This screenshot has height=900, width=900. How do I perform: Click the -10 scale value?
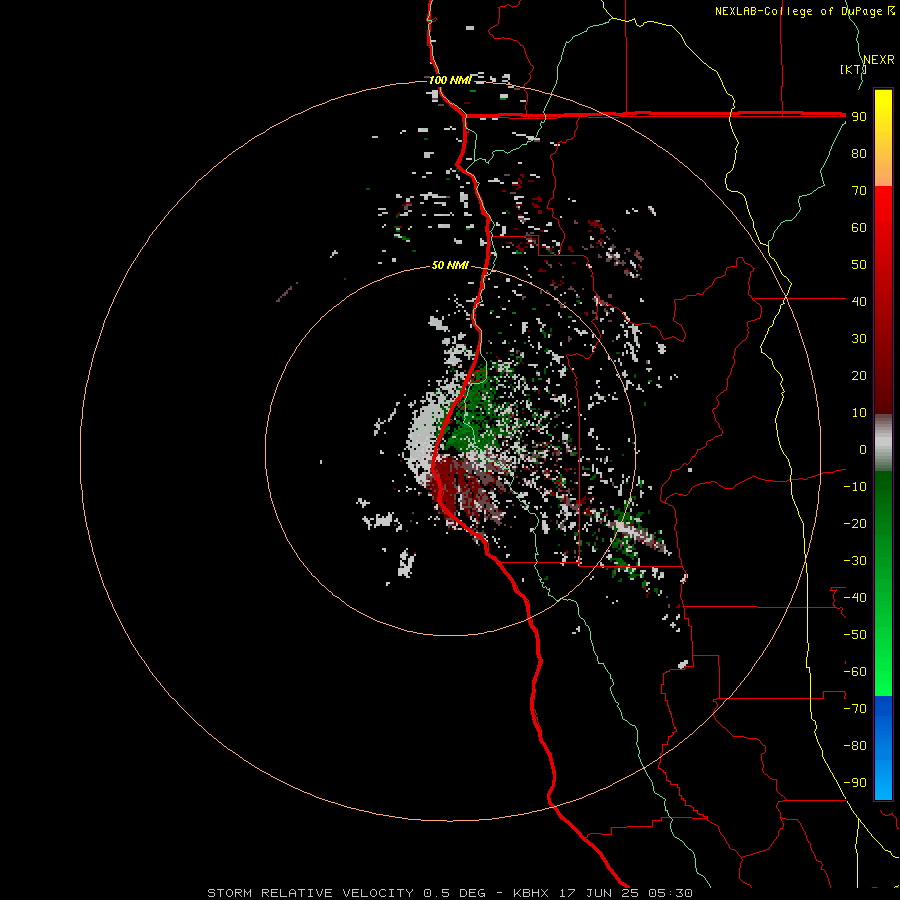click(x=855, y=487)
